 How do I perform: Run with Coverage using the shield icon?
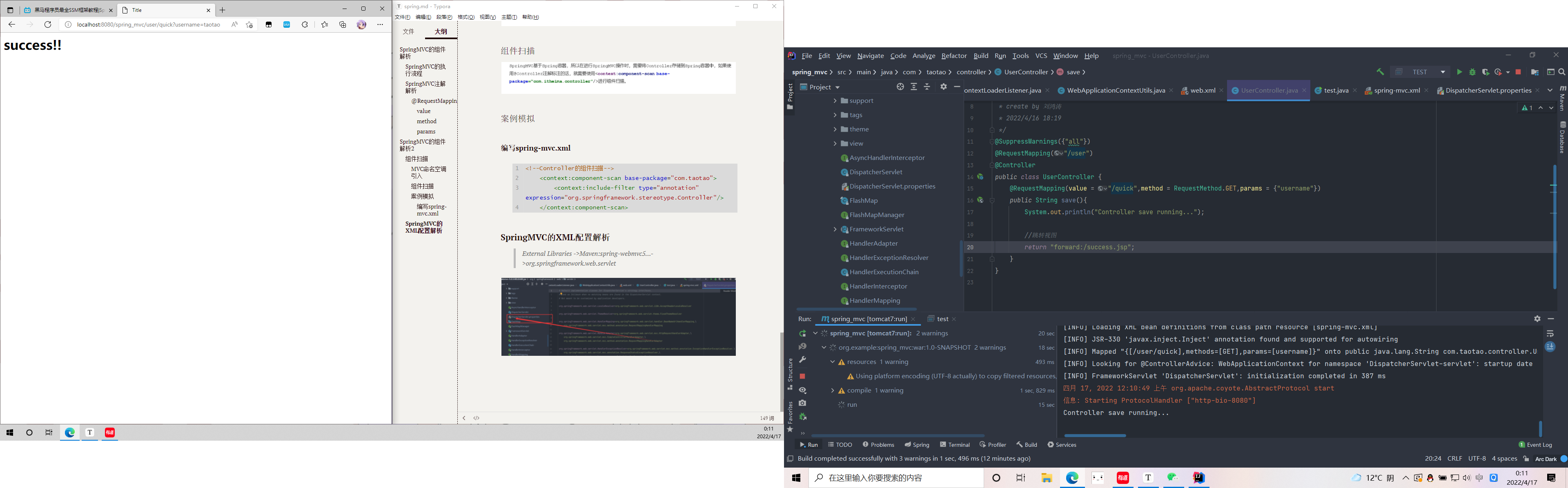tap(1485, 72)
